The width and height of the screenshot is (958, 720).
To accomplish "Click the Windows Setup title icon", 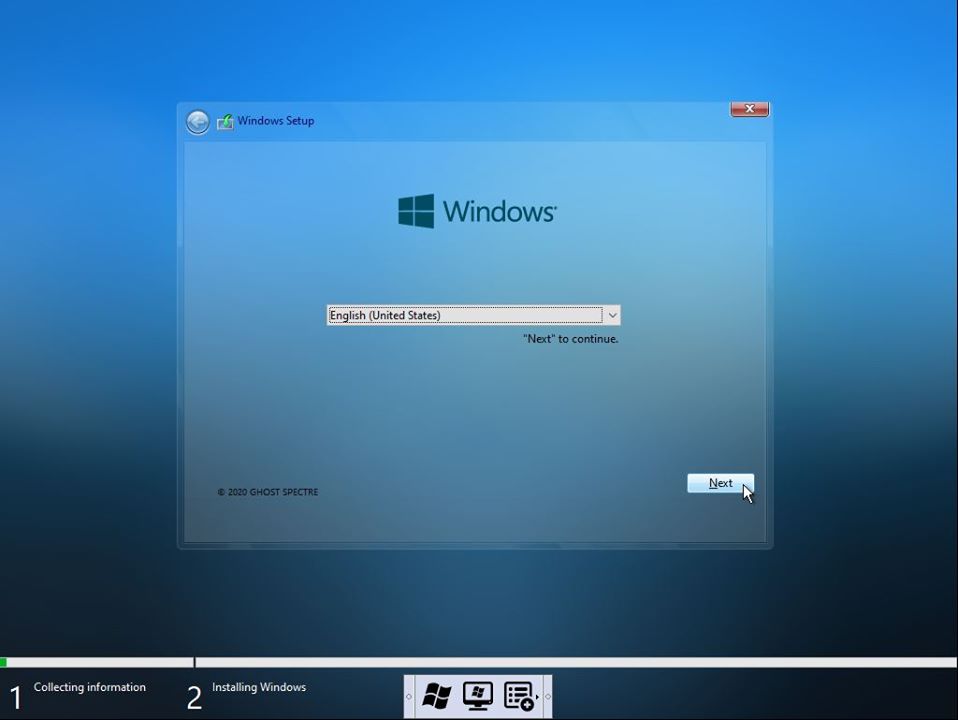I will (x=225, y=122).
